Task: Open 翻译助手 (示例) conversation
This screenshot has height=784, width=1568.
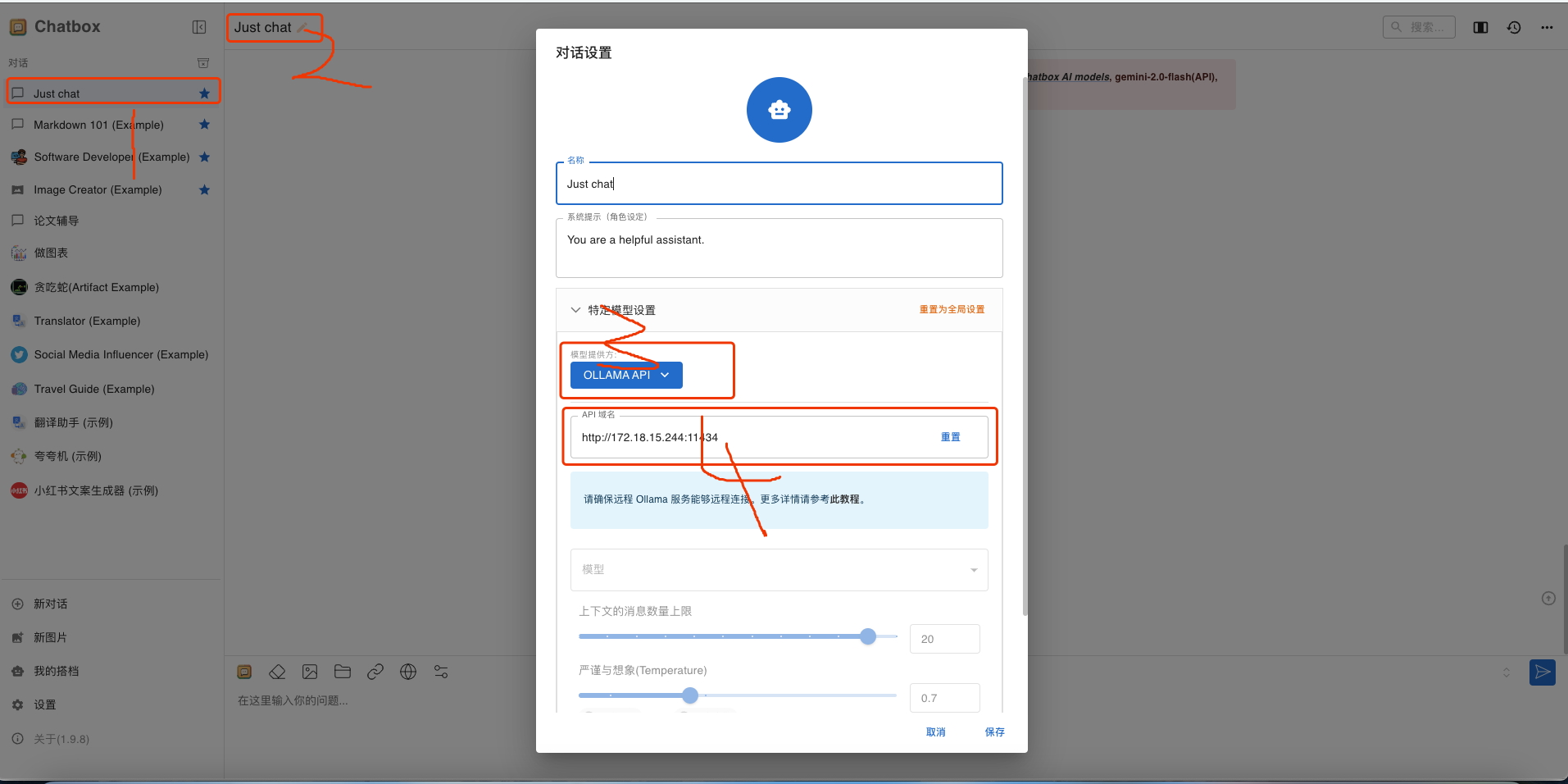Action: [x=113, y=422]
